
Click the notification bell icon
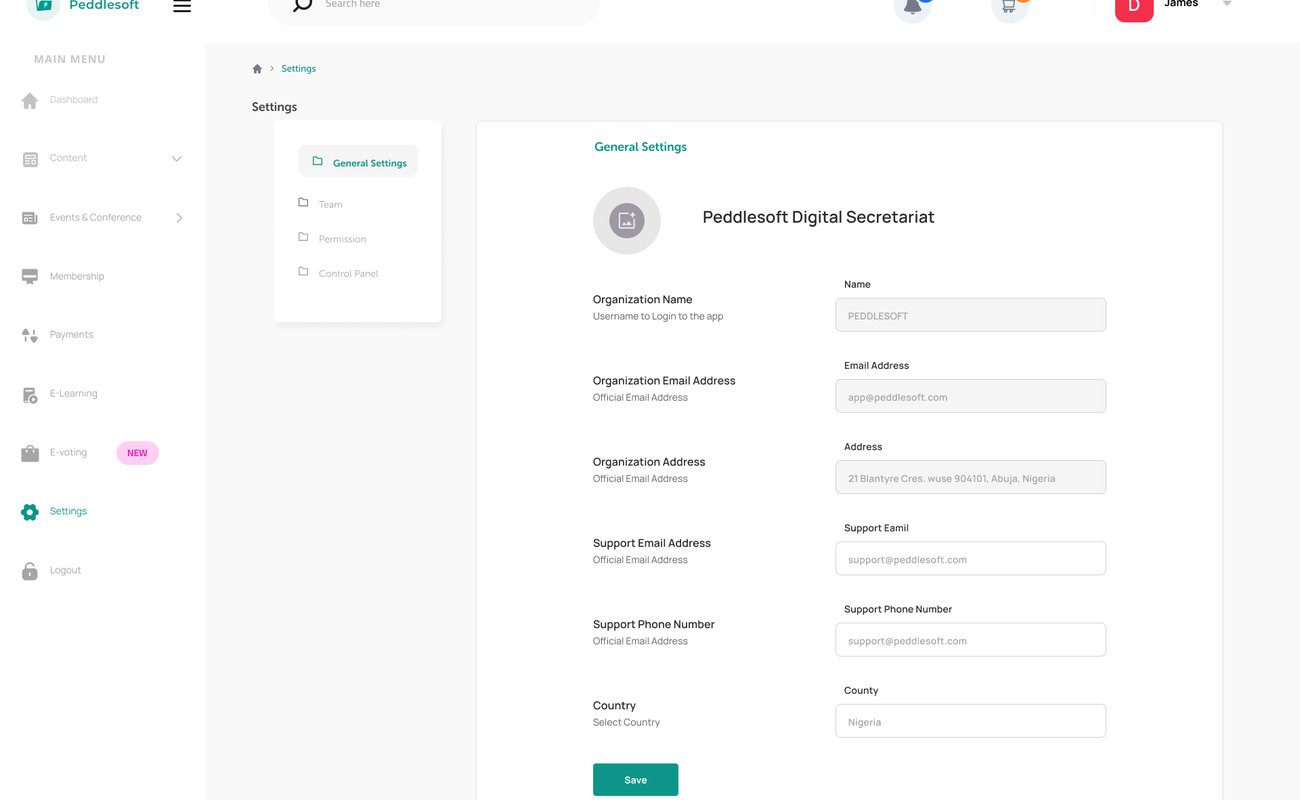[912, 7]
